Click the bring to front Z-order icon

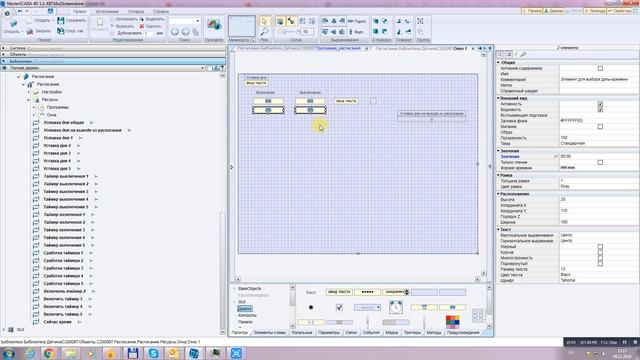click(376, 21)
